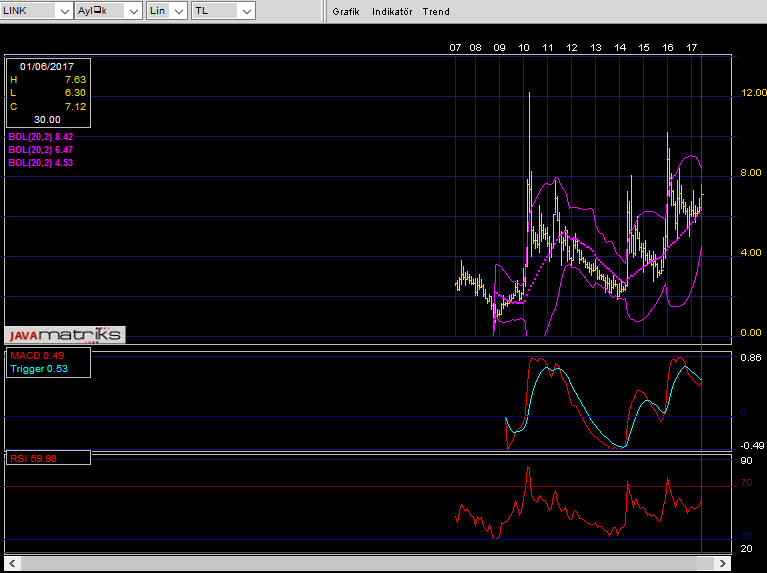
Task: Click the year label 17 on time axis
Action: [691, 47]
